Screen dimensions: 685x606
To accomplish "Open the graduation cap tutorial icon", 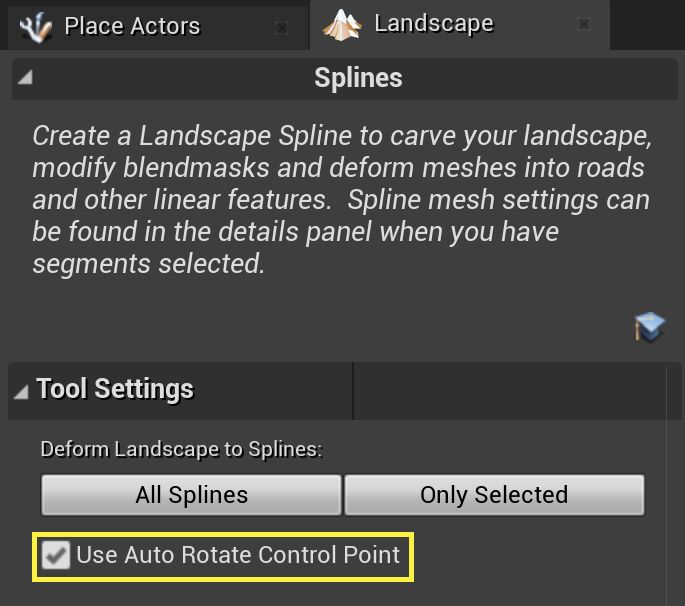I will pos(650,327).
